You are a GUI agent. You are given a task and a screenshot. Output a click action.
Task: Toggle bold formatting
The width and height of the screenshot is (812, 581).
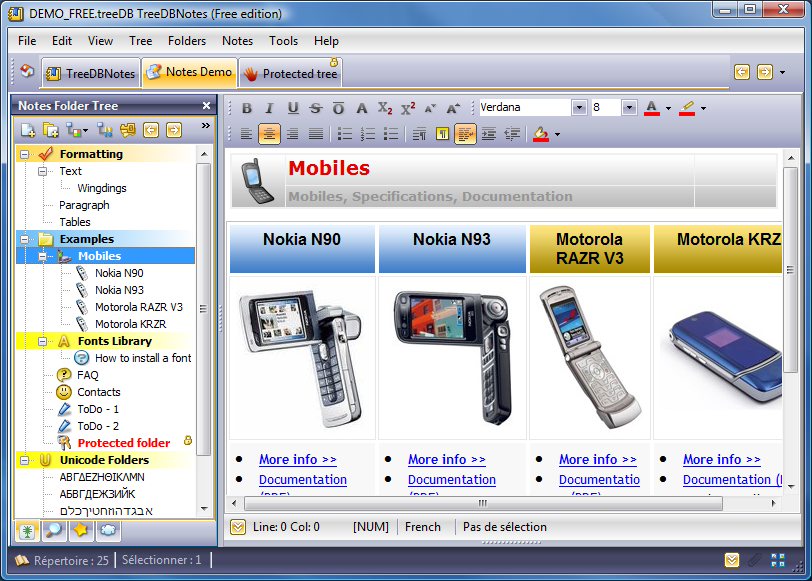[246, 108]
